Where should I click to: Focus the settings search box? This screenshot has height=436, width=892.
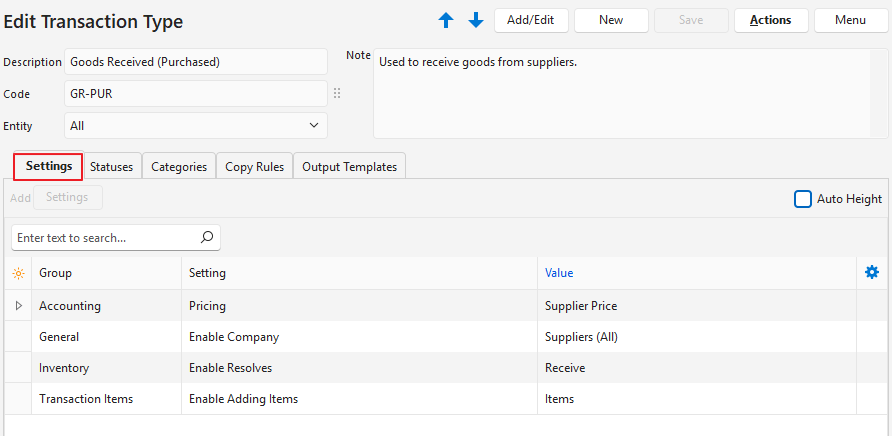coord(105,238)
